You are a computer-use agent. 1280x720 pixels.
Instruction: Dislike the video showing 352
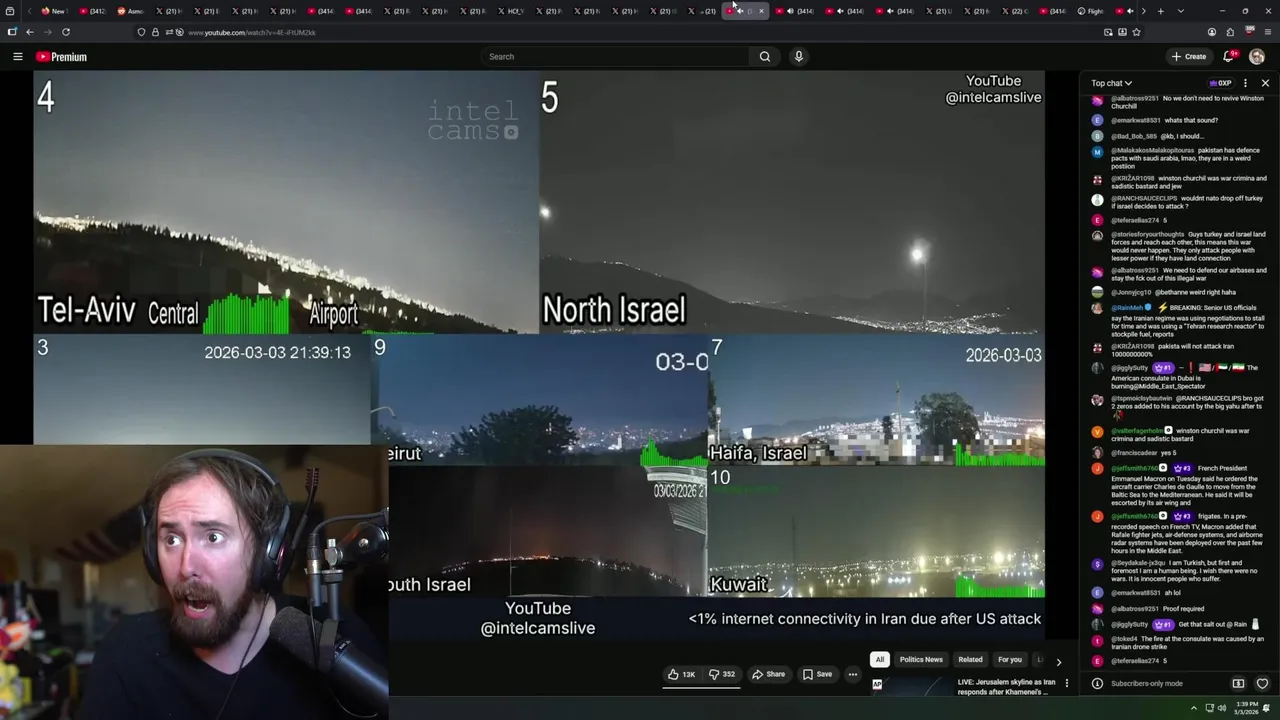pyautogui.click(x=723, y=674)
